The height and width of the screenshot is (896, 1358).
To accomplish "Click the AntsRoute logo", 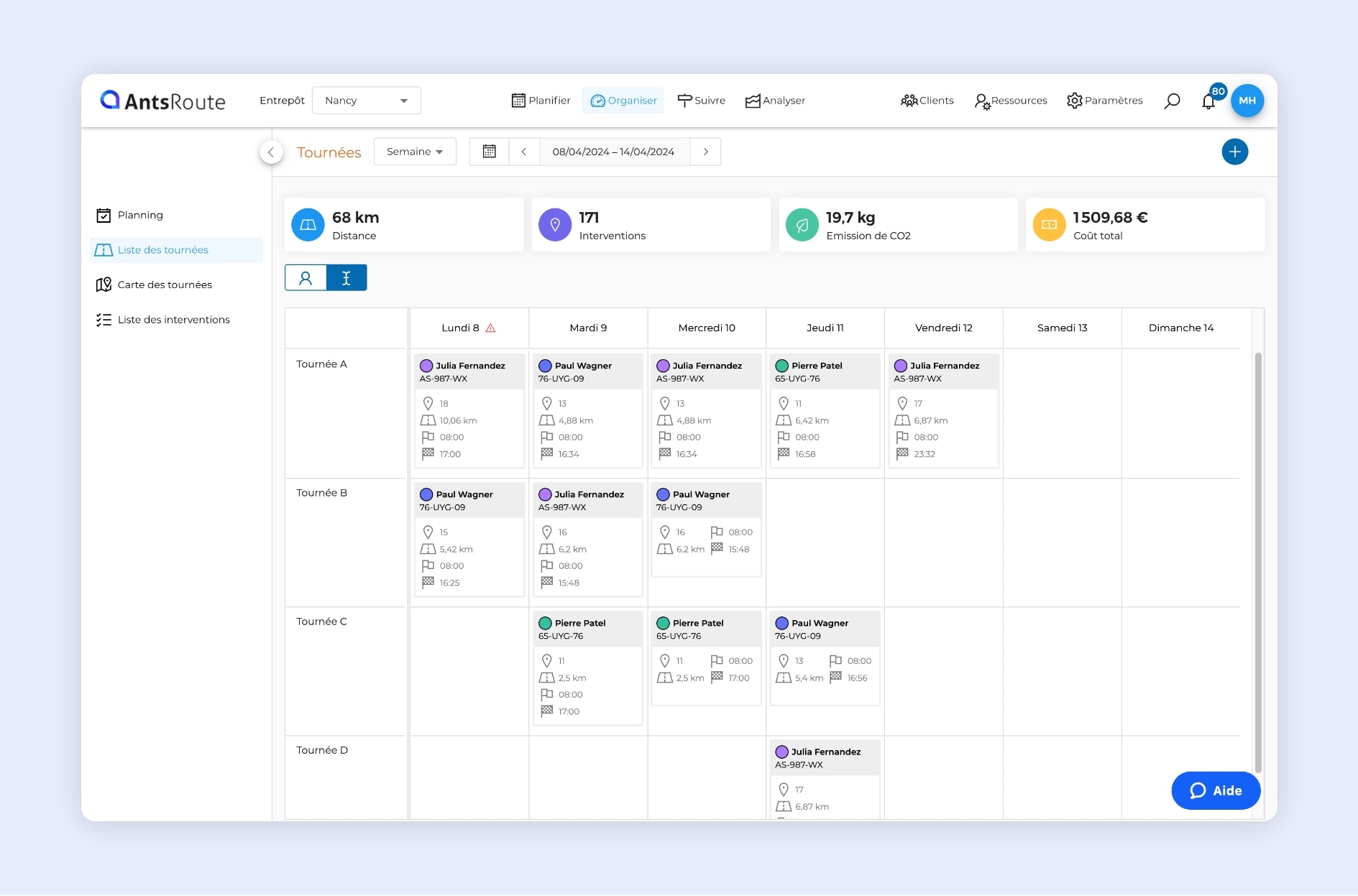I will [163, 101].
